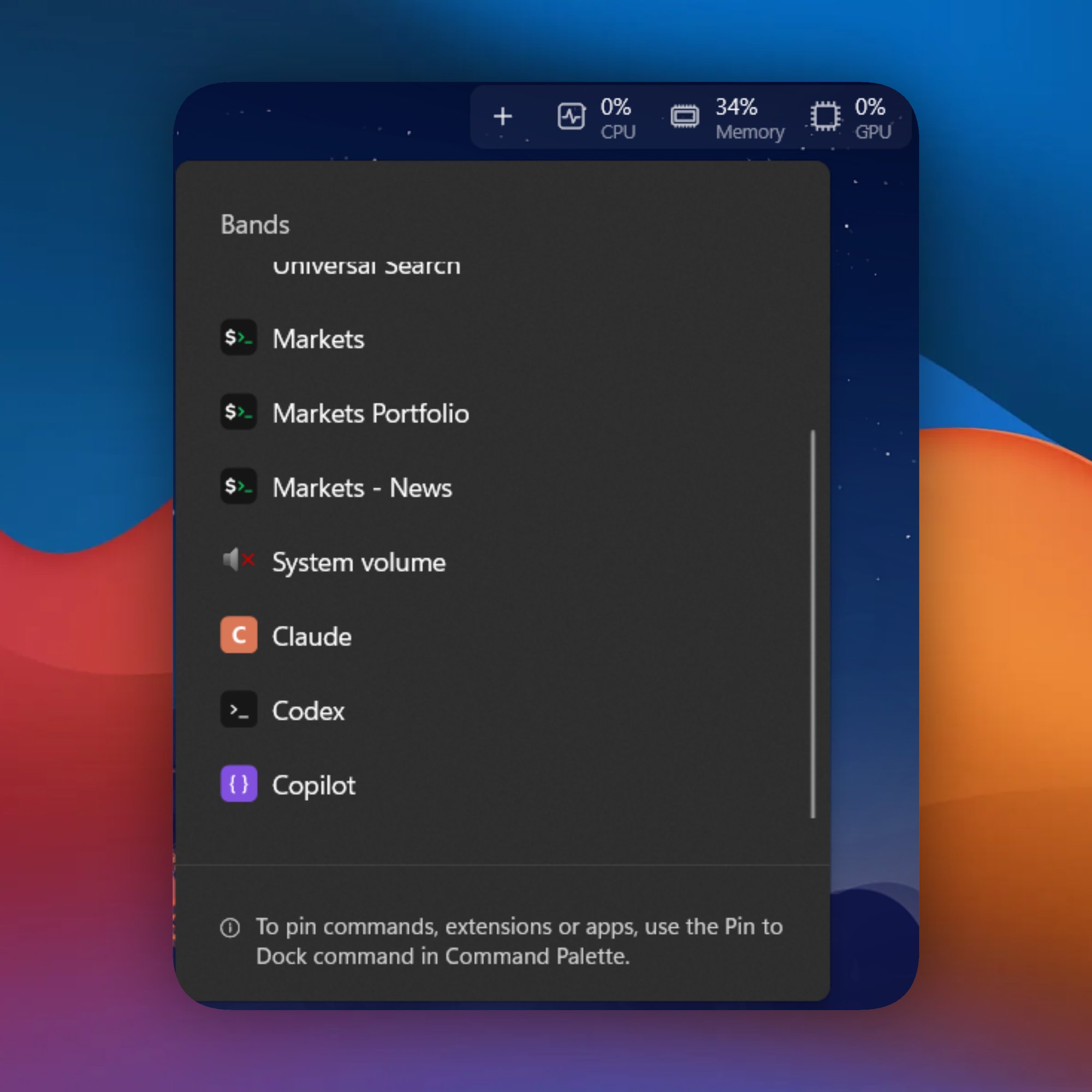The image size is (1092, 1092).
Task: Open the CPU usage monitor icon
Action: pyautogui.click(x=571, y=117)
